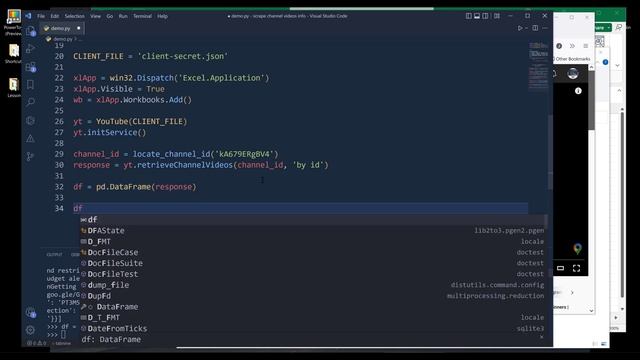Viewport: 640px width, 360px height.
Task: Click the video info (i) card icon
Action: [578, 91]
